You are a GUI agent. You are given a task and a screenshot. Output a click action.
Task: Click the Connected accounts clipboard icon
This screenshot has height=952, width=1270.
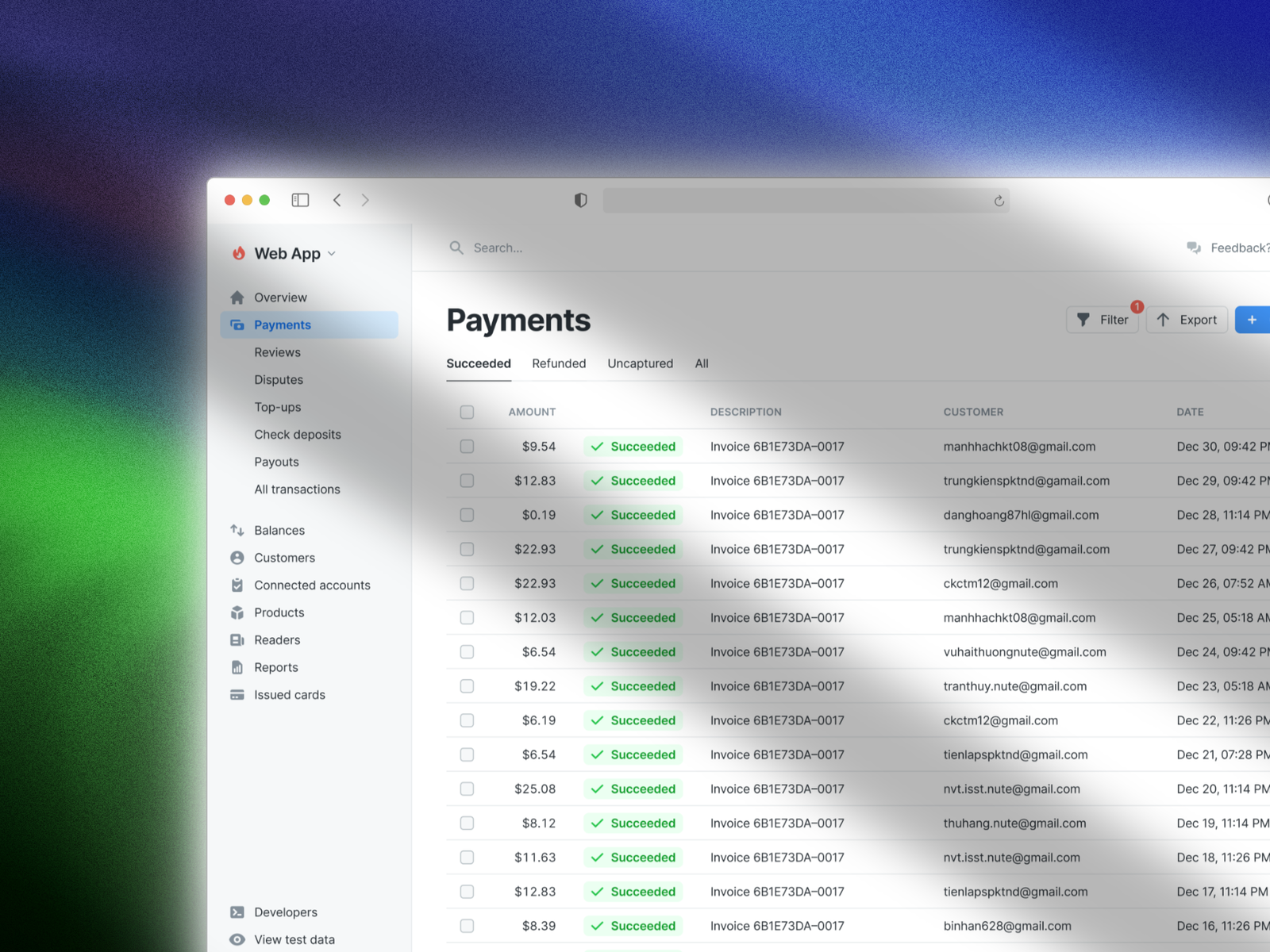237,585
